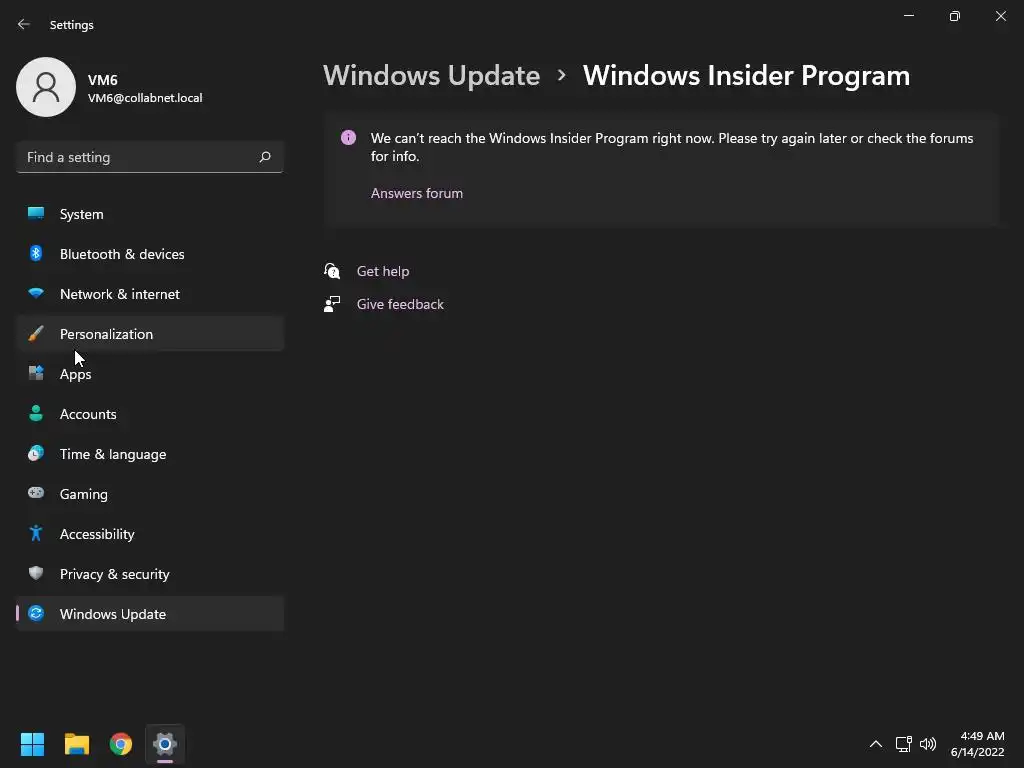This screenshot has height=768, width=1024.
Task: Open Apps settings
Action: click(x=150, y=374)
